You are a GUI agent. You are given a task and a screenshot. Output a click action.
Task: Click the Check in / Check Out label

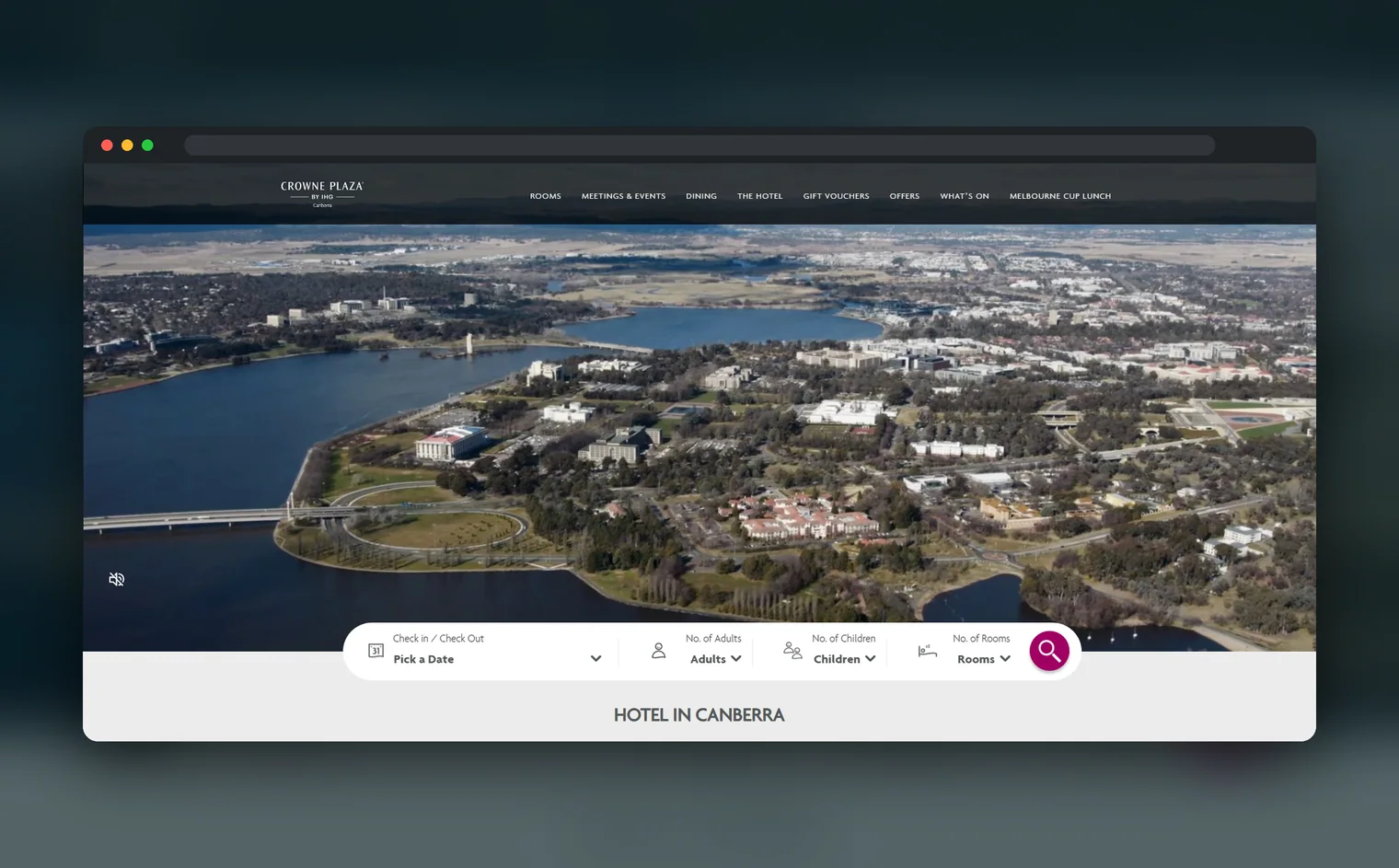pos(438,638)
